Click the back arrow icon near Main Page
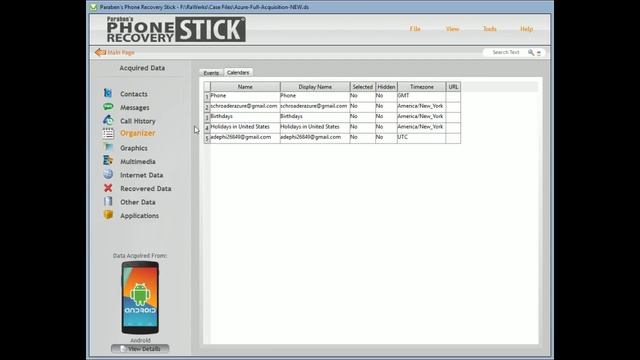The height and width of the screenshot is (360, 640). (x=100, y=52)
